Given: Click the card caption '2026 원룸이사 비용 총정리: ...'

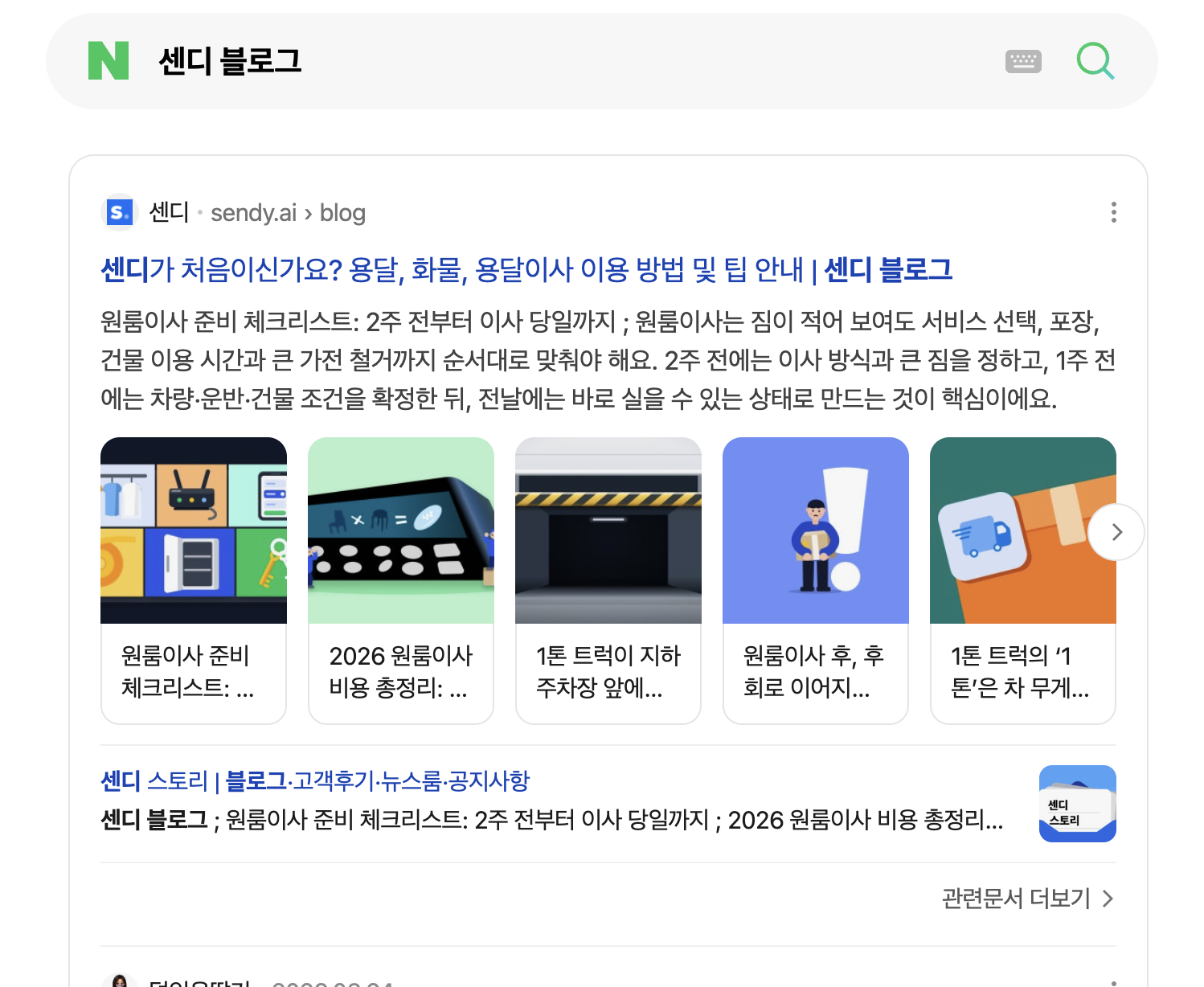Looking at the screenshot, I should (400, 672).
